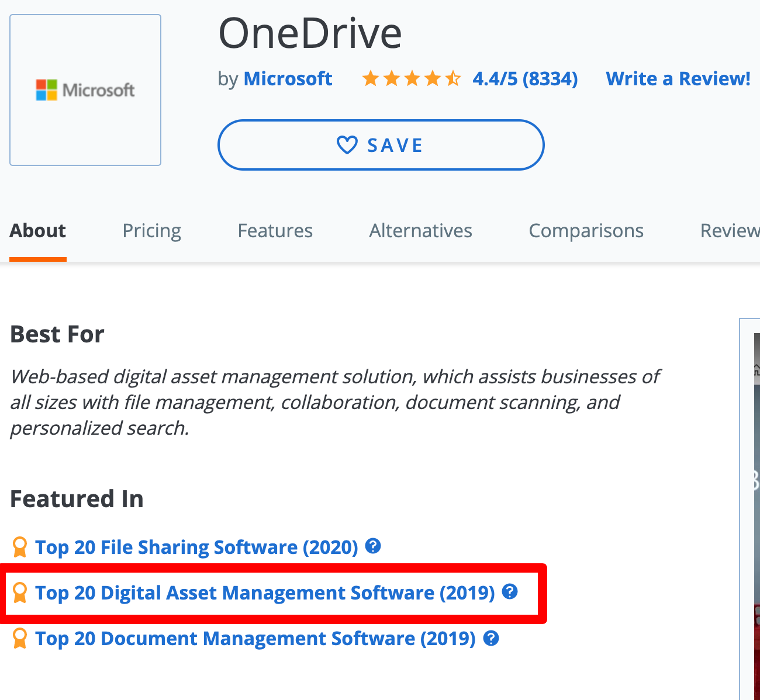Open the Comparisons tab

586,231
